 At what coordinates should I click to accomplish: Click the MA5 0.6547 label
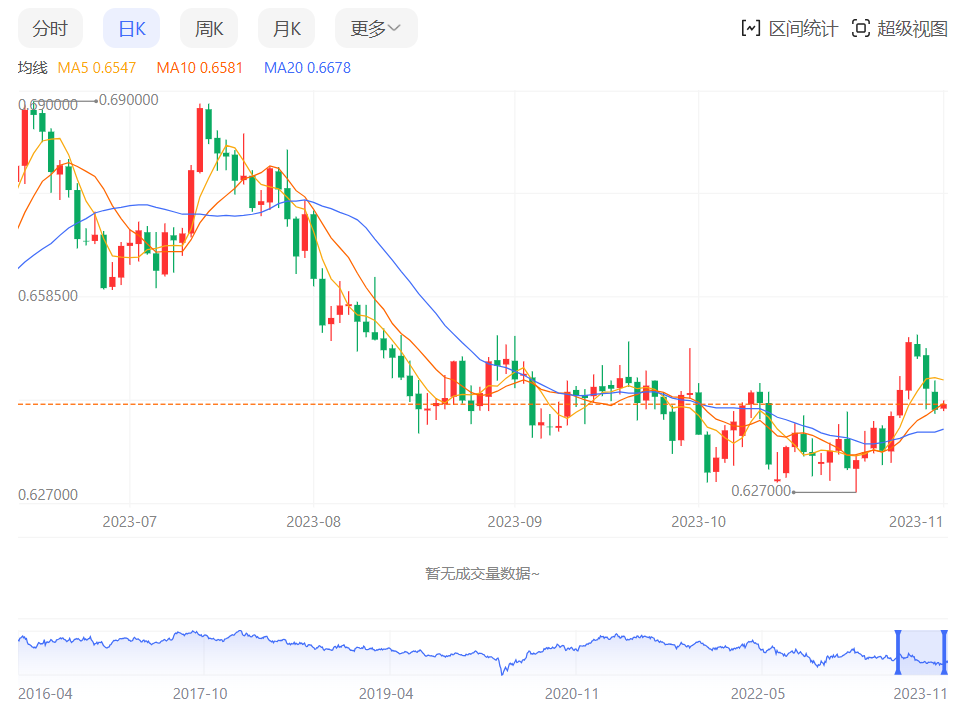point(97,68)
